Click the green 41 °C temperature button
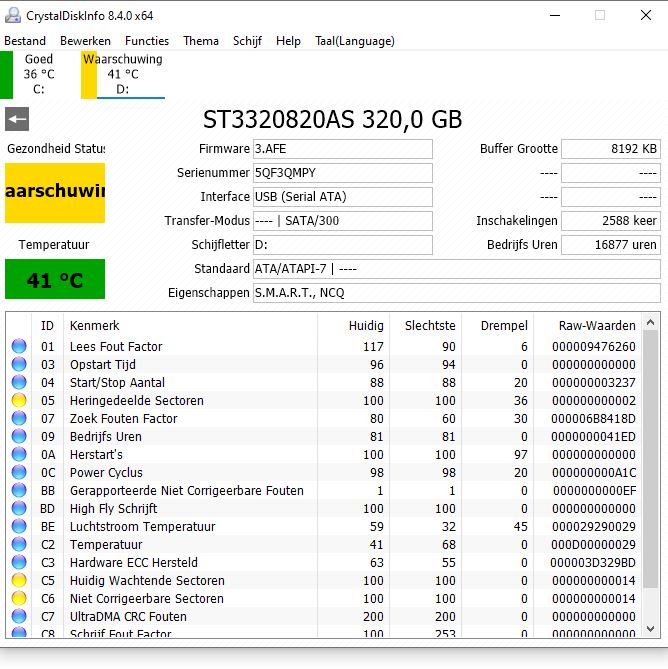The height and width of the screenshot is (669, 668). tap(55, 279)
